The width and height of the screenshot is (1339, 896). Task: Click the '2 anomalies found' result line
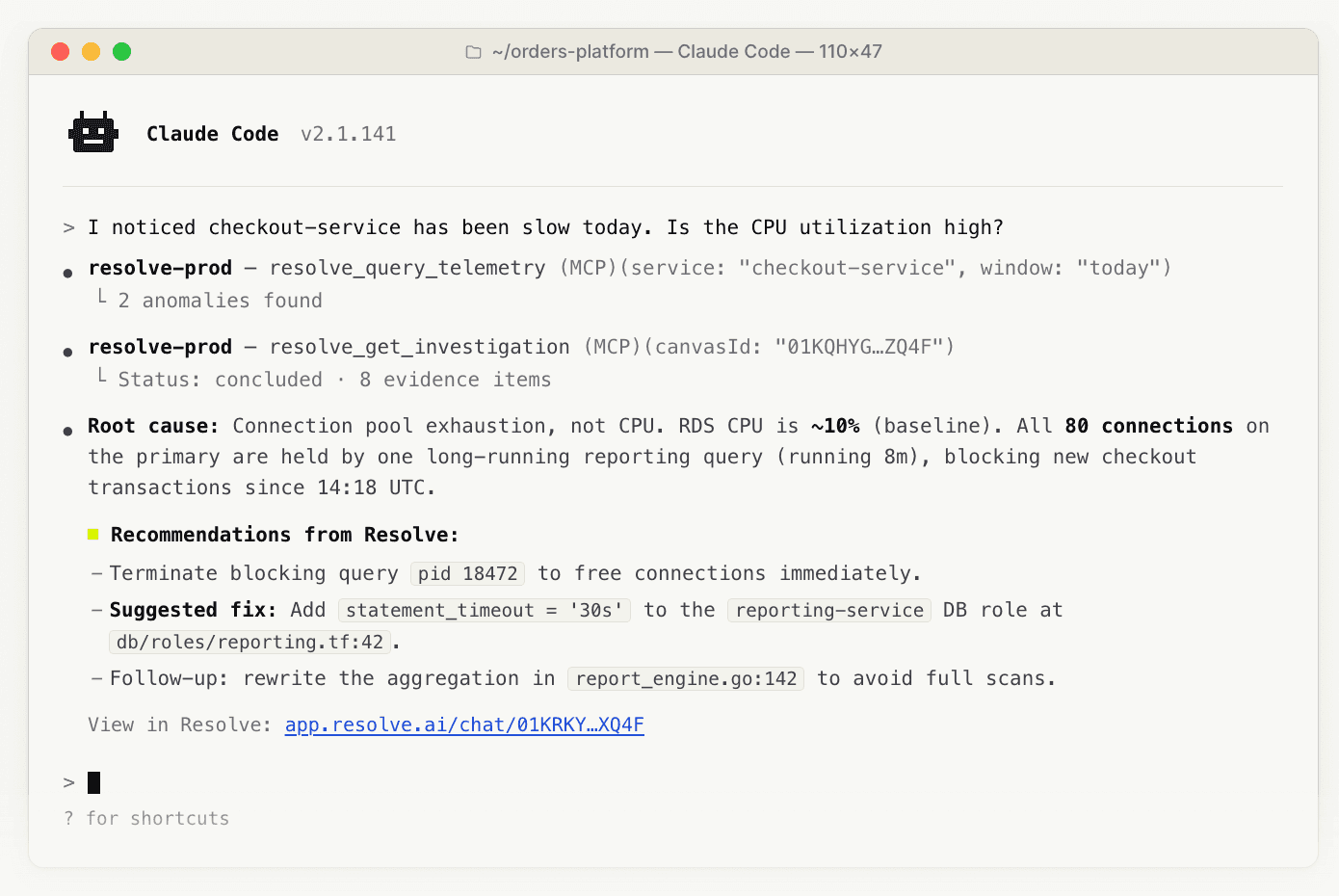221,301
